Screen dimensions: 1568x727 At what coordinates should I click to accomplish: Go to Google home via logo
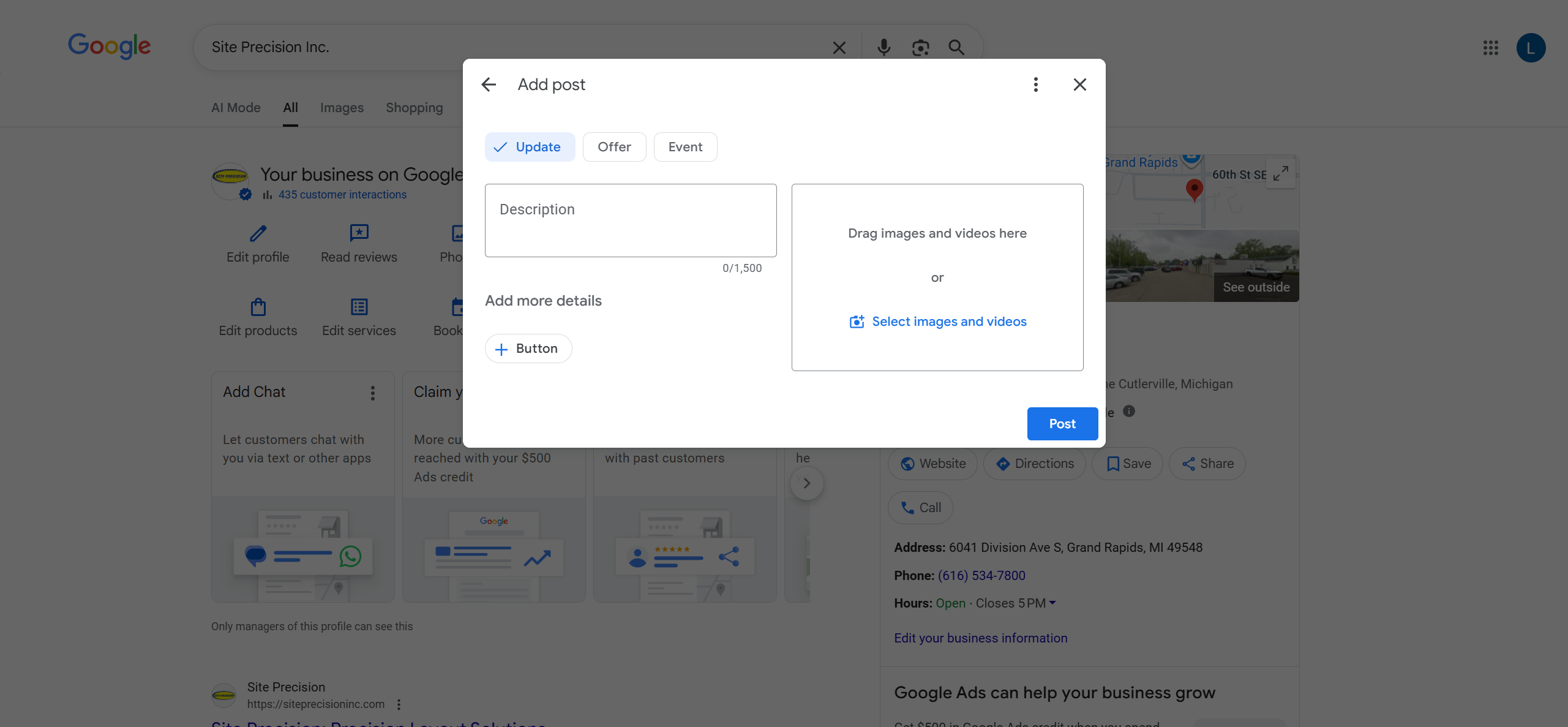coord(109,46)
